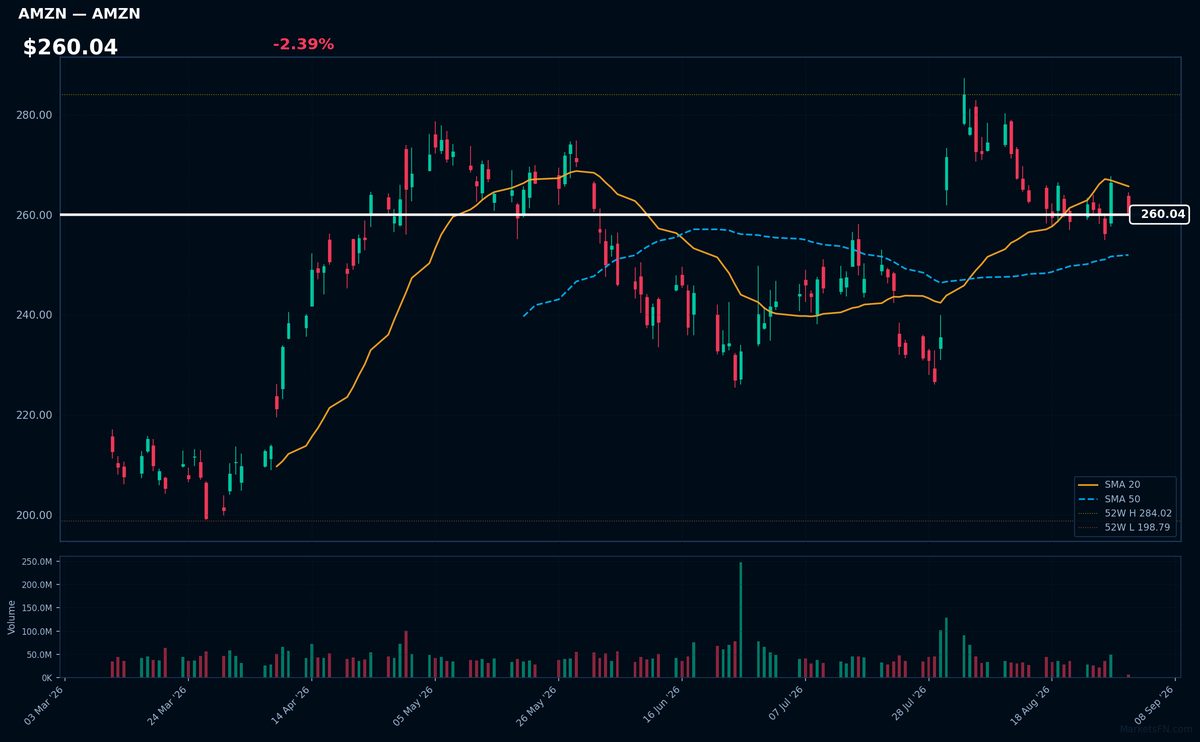This screenshot has width=1200, height=742.
Task: Click the 26 May '26 date label
Action: pos(537,704)
